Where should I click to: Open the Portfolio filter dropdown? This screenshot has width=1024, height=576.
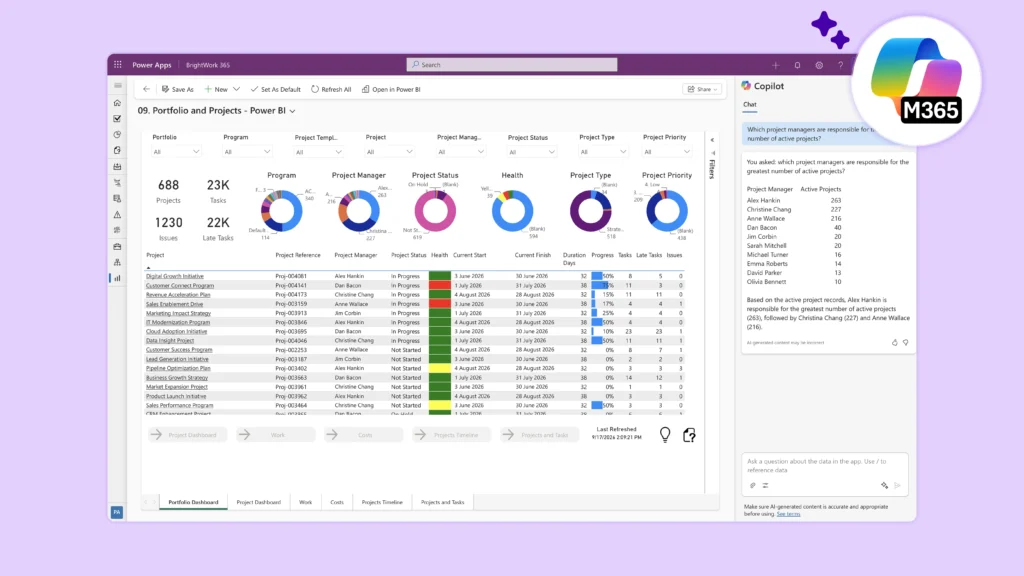[x=176, y=152]
